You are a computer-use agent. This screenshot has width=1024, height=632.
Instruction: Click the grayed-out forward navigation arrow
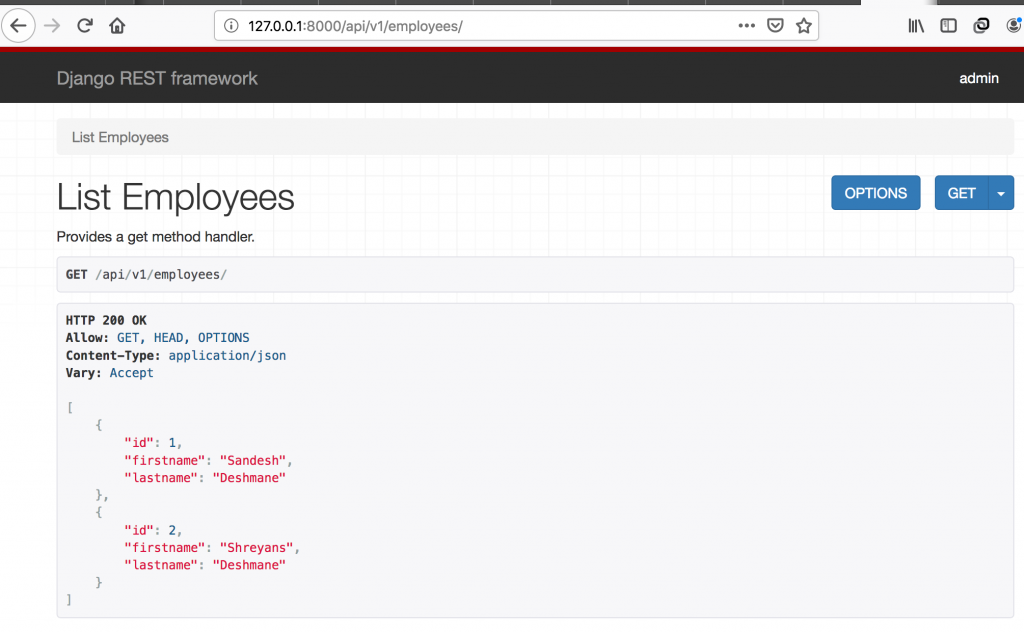(x=50, y=25)
